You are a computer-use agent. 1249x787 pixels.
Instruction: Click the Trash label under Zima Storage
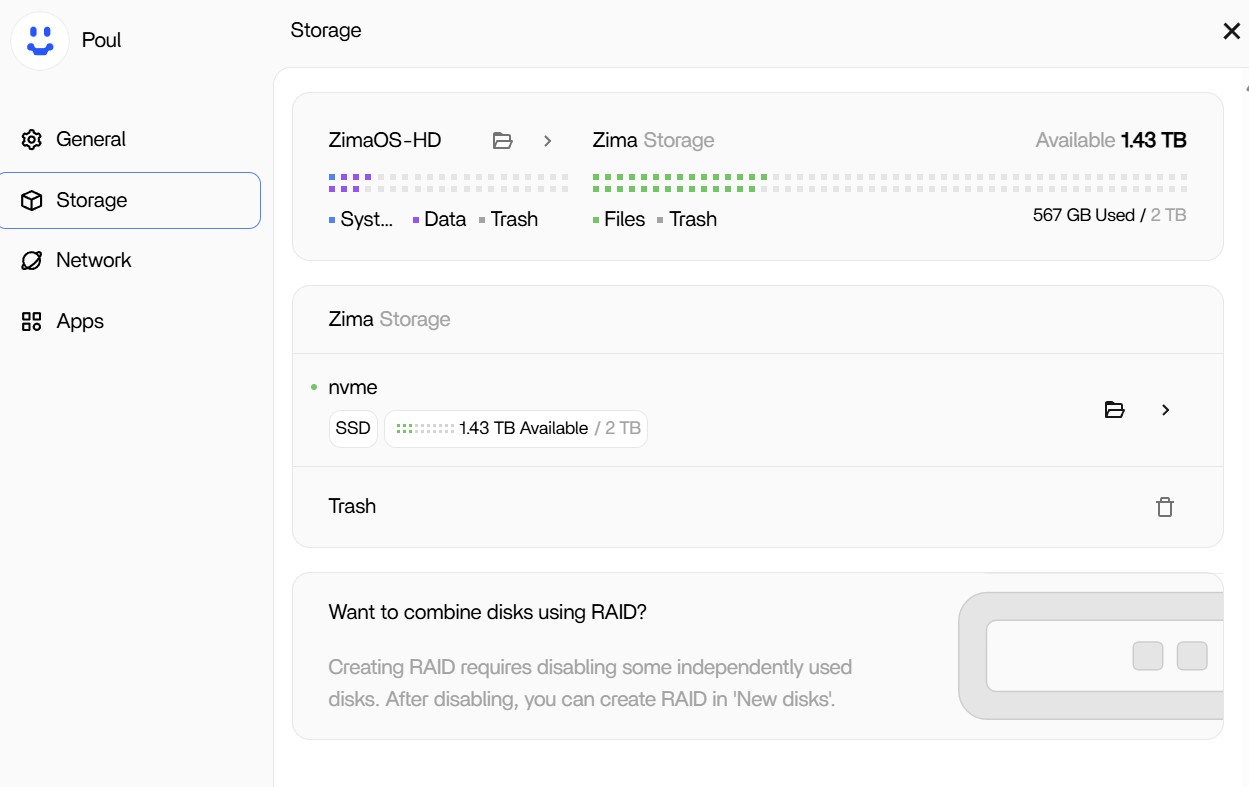click(352, 506)
